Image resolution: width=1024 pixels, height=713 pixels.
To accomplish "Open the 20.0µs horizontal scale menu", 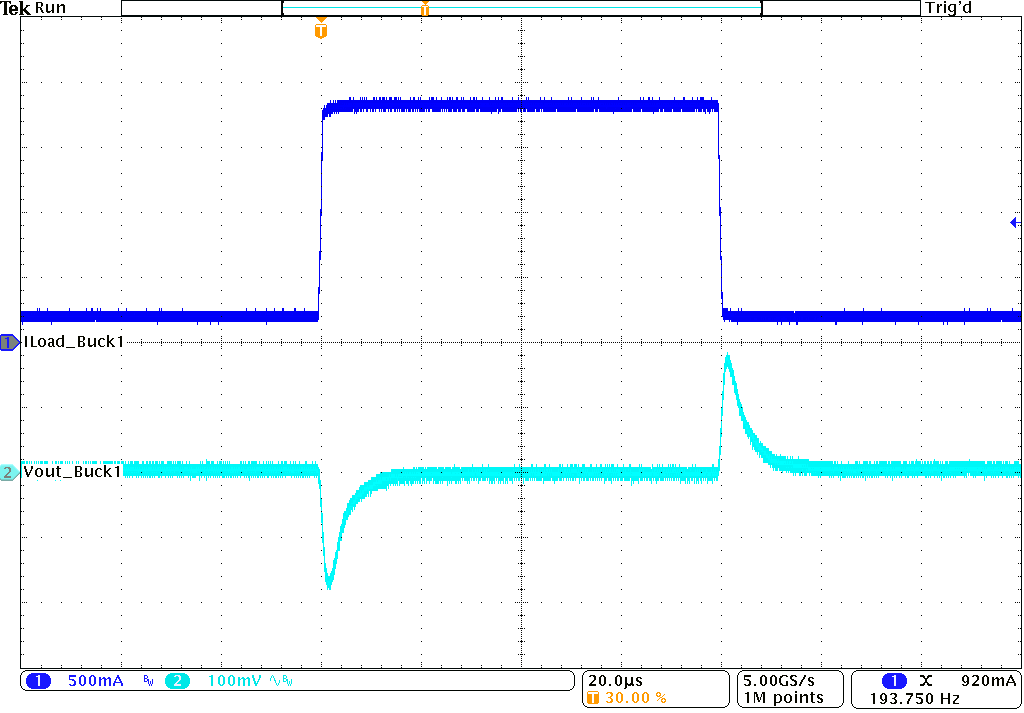I will click(x=614, y=679).
